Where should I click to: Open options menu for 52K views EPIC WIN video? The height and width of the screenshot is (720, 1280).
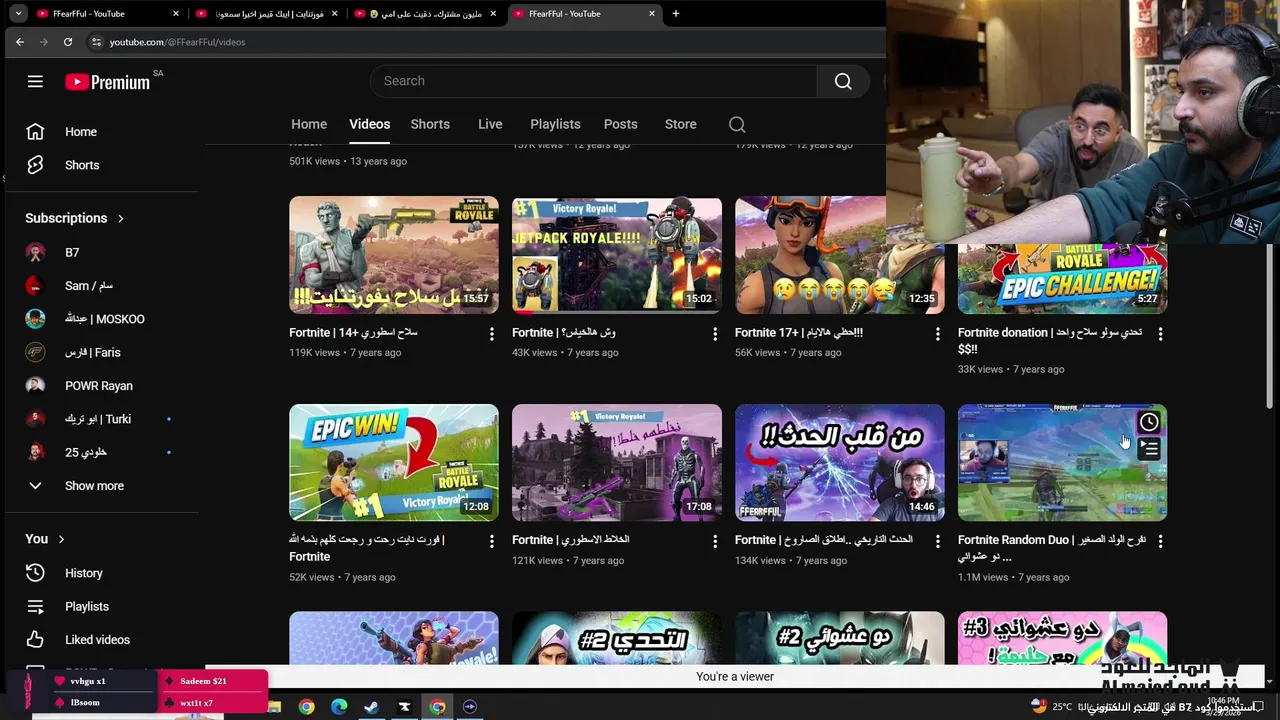491,541
